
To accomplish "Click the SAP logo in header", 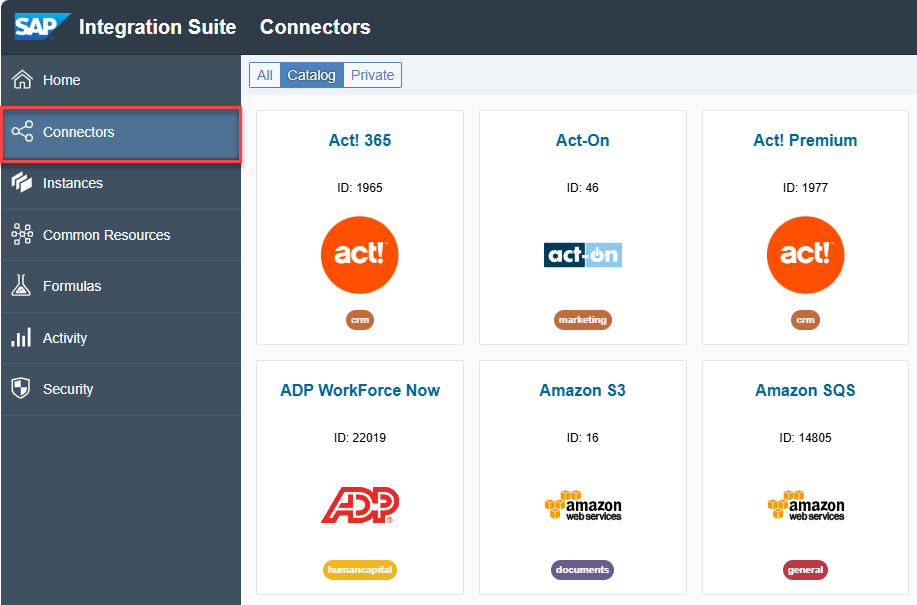I will (42, 27).
